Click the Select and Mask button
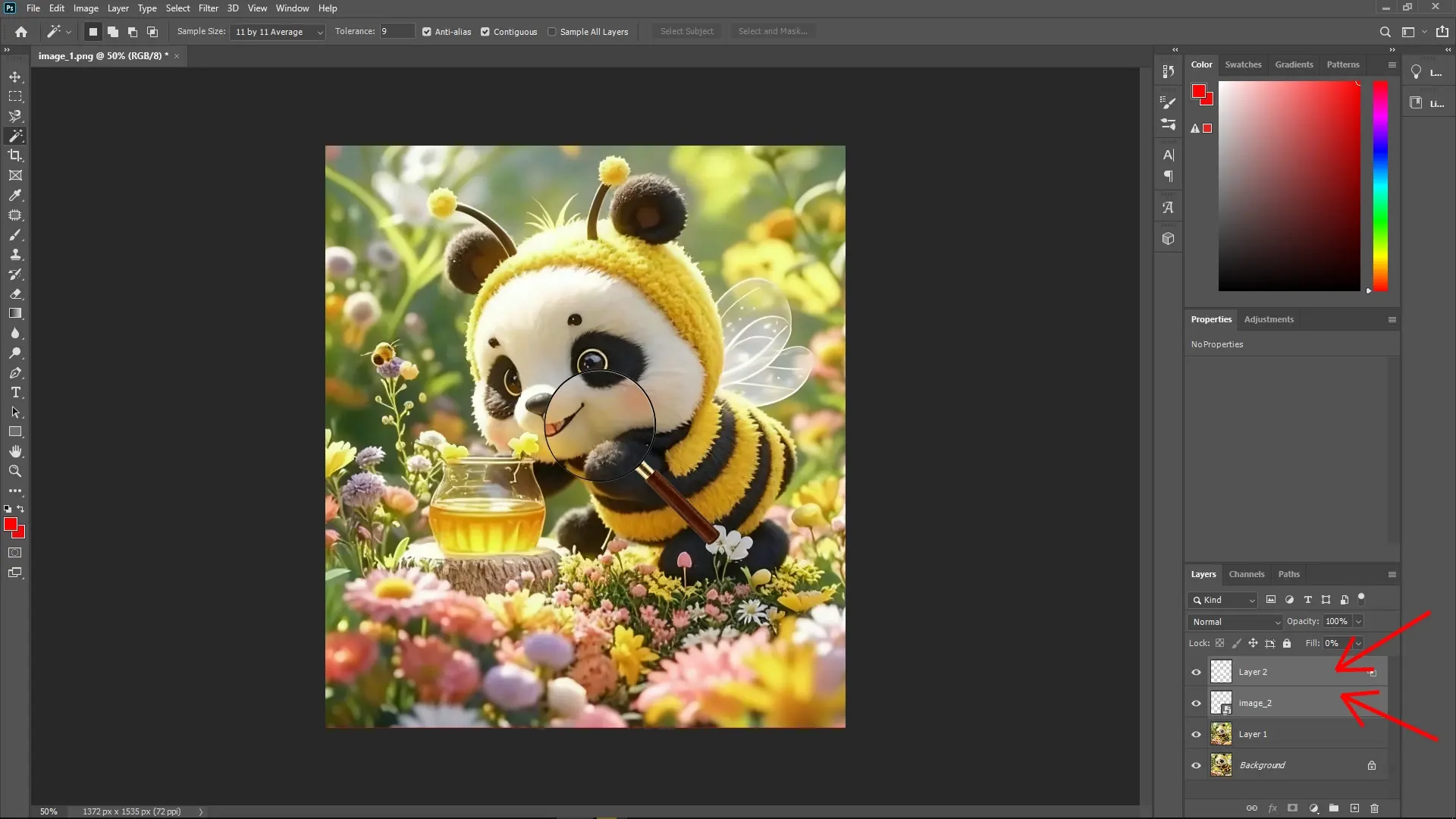Screen dimensions: 1456x819 click(772, 31)
